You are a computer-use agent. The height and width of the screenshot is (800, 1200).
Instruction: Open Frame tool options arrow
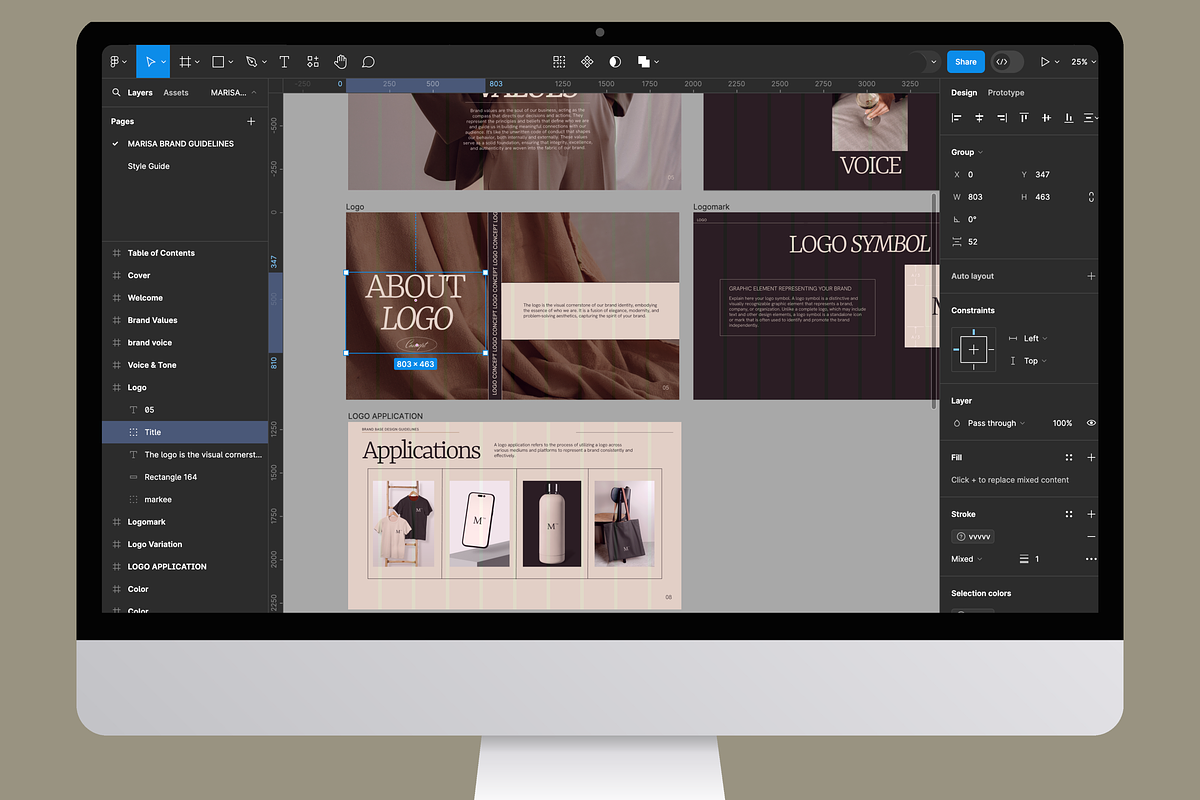197,62
